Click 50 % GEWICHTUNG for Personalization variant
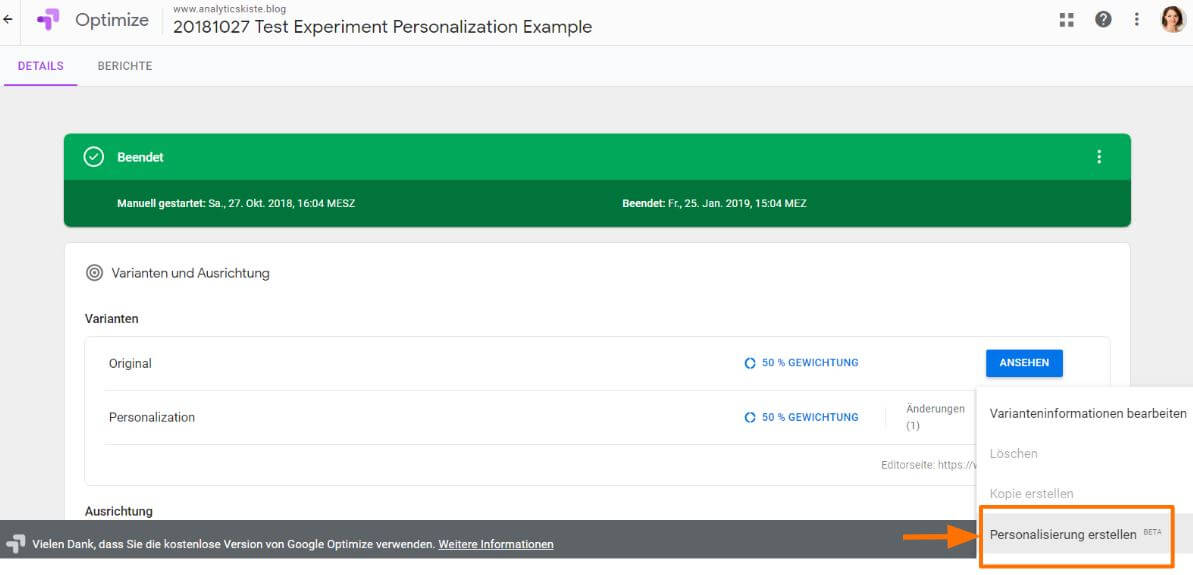1193x575 pixels. [x=809, y=417]
